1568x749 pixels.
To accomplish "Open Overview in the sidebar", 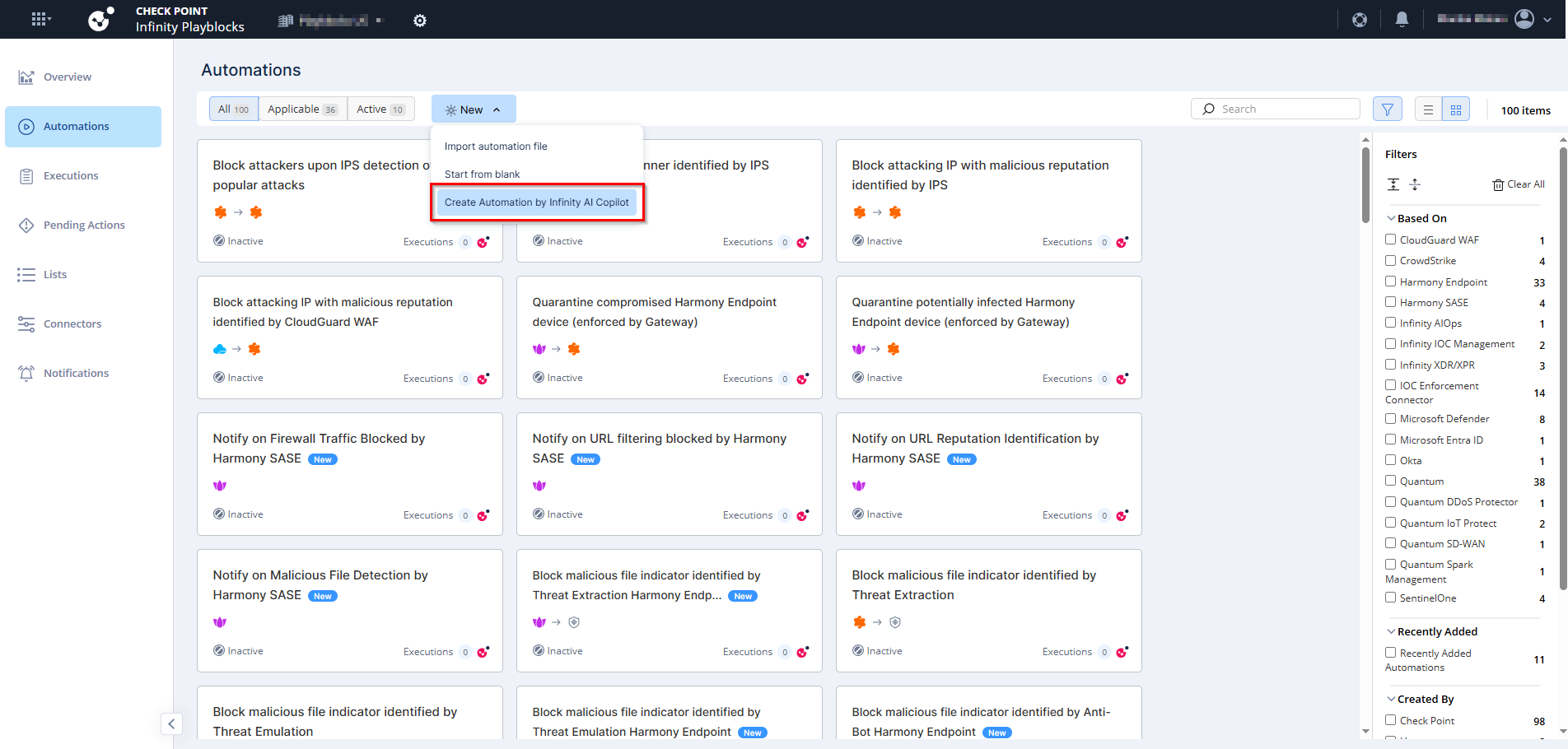I will [83, 77].
